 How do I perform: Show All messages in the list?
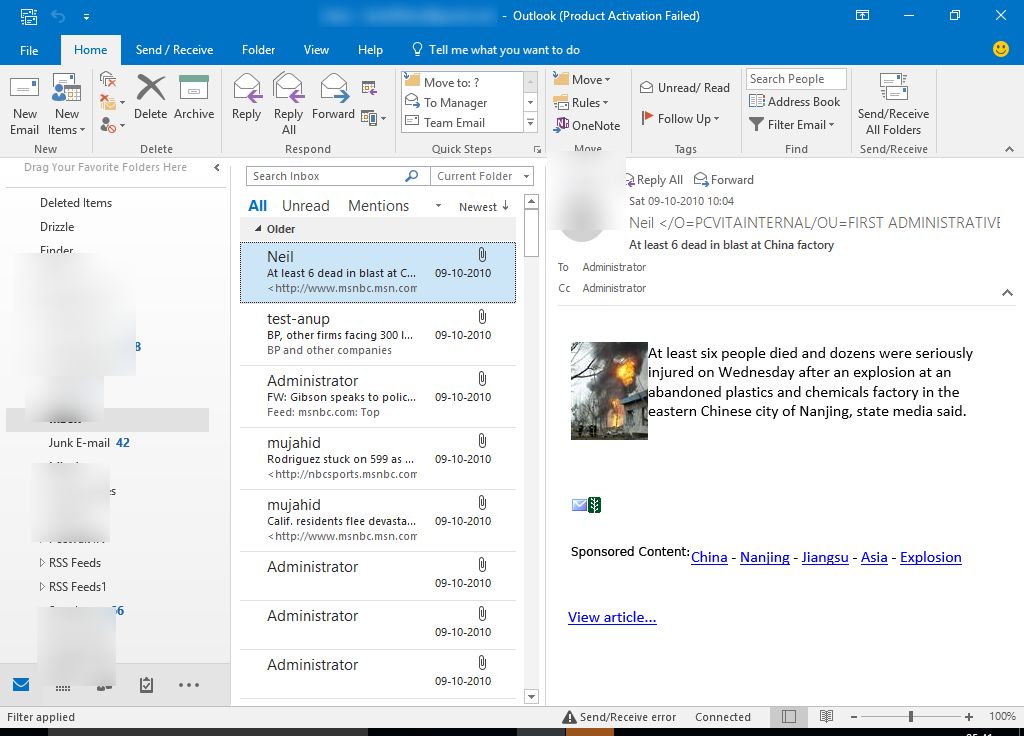257,206
